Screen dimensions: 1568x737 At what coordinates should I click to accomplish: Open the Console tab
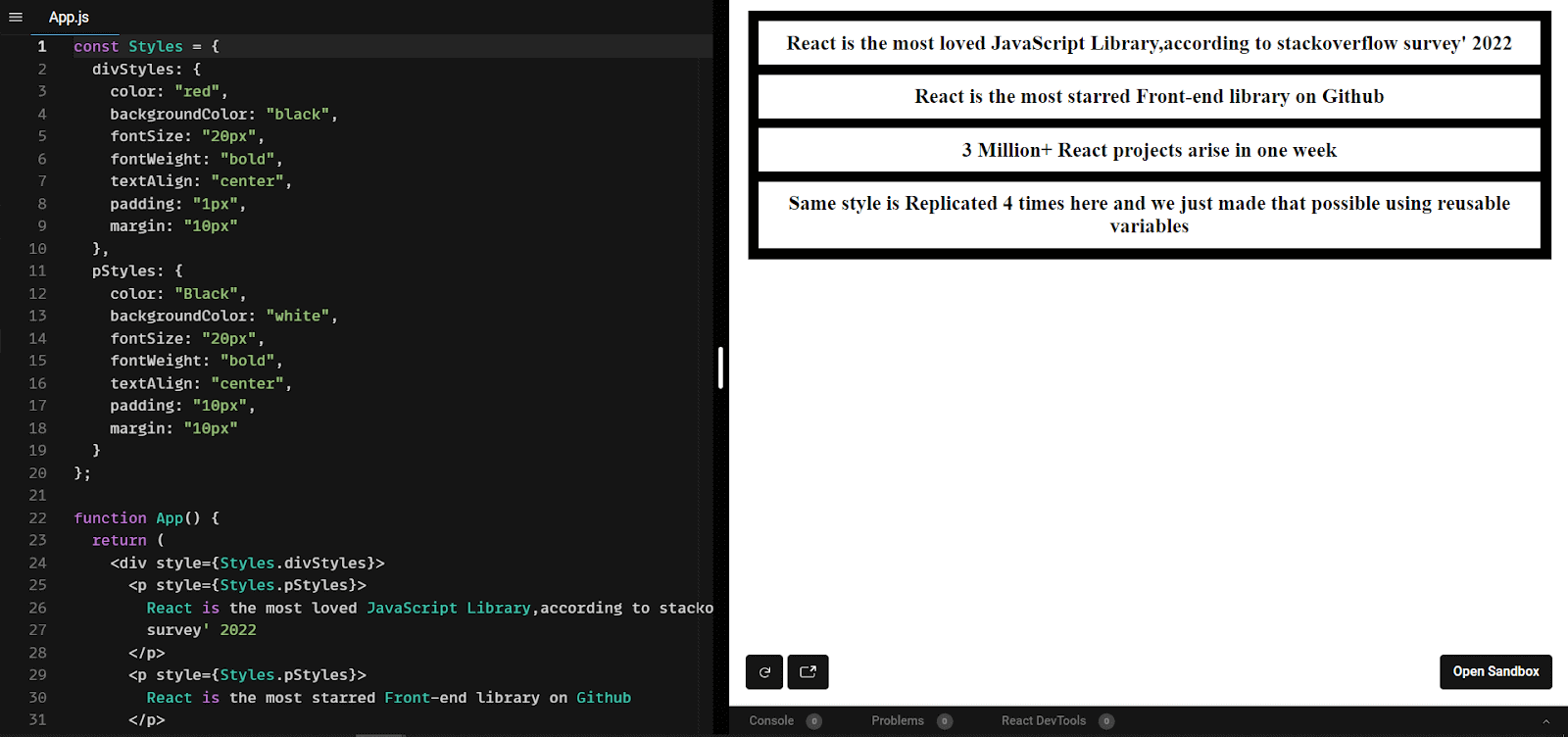coord(771,721)
